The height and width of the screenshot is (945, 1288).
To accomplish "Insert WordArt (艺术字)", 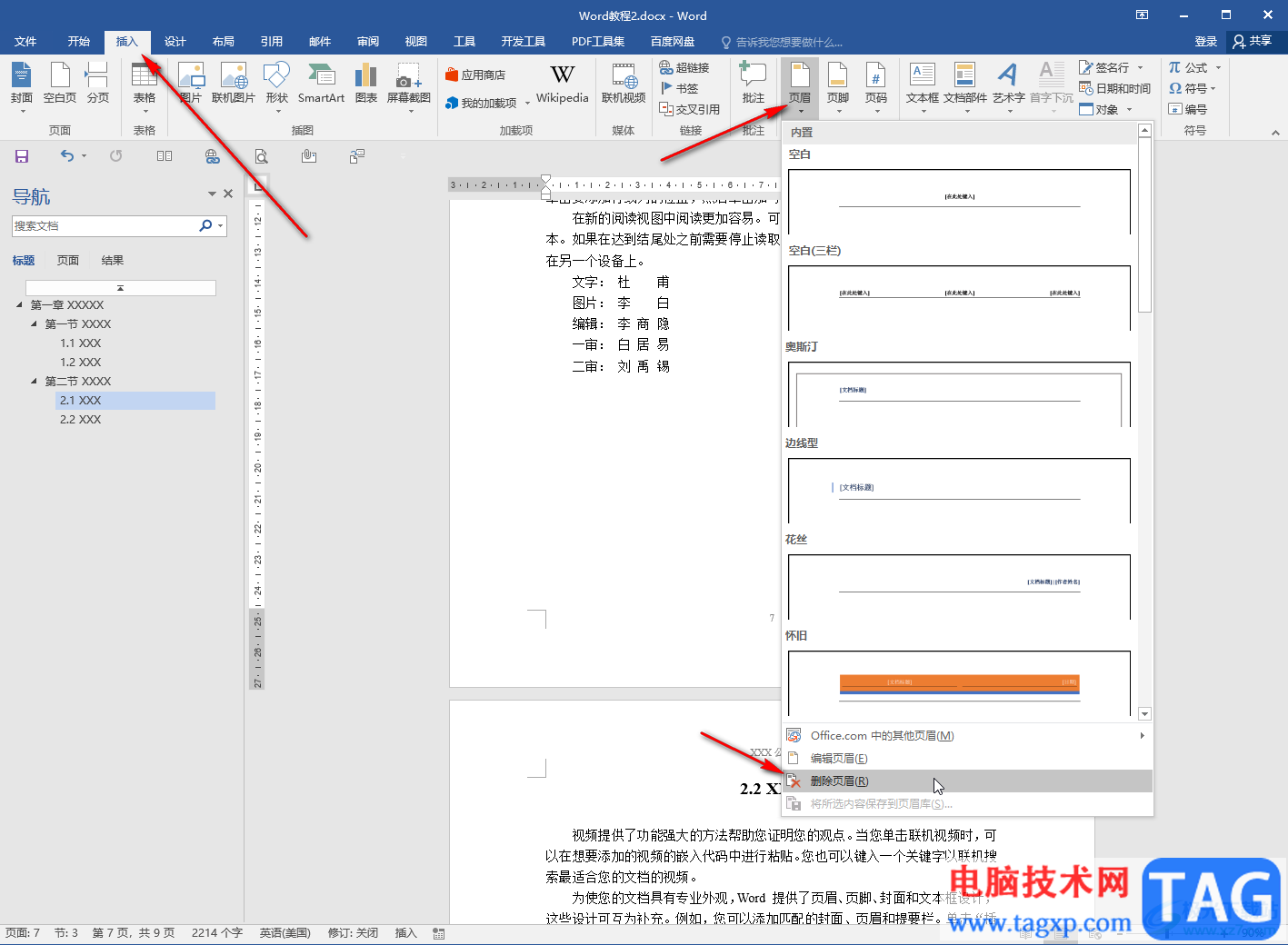I will pos(1008,87).
